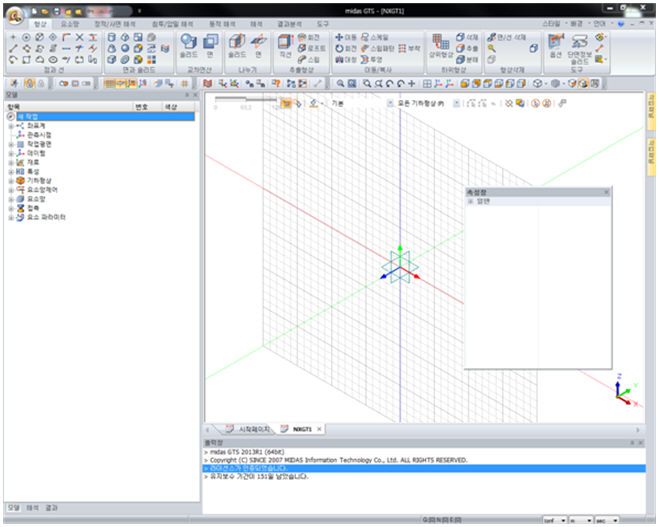Select the 새 작업 root tree item
Screen dimensions: 659x527
click(24, 117)
